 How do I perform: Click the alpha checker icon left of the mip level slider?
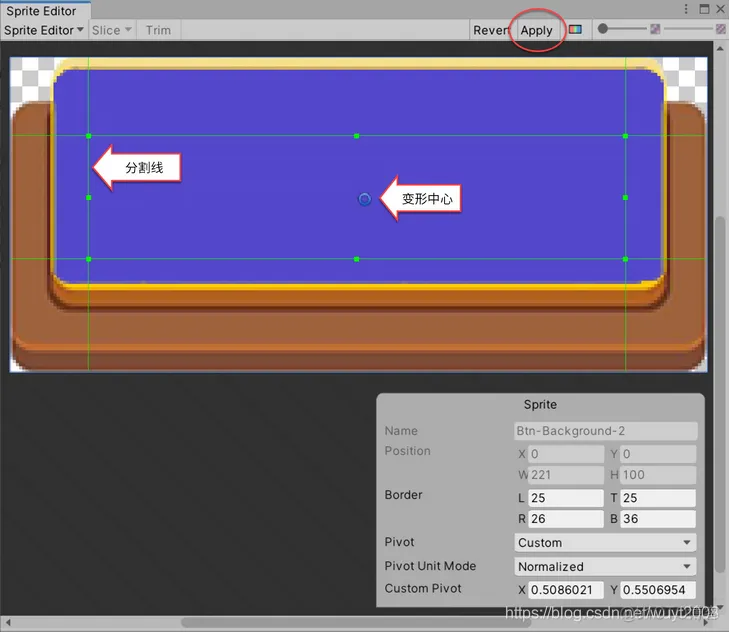tap(655, 29)
